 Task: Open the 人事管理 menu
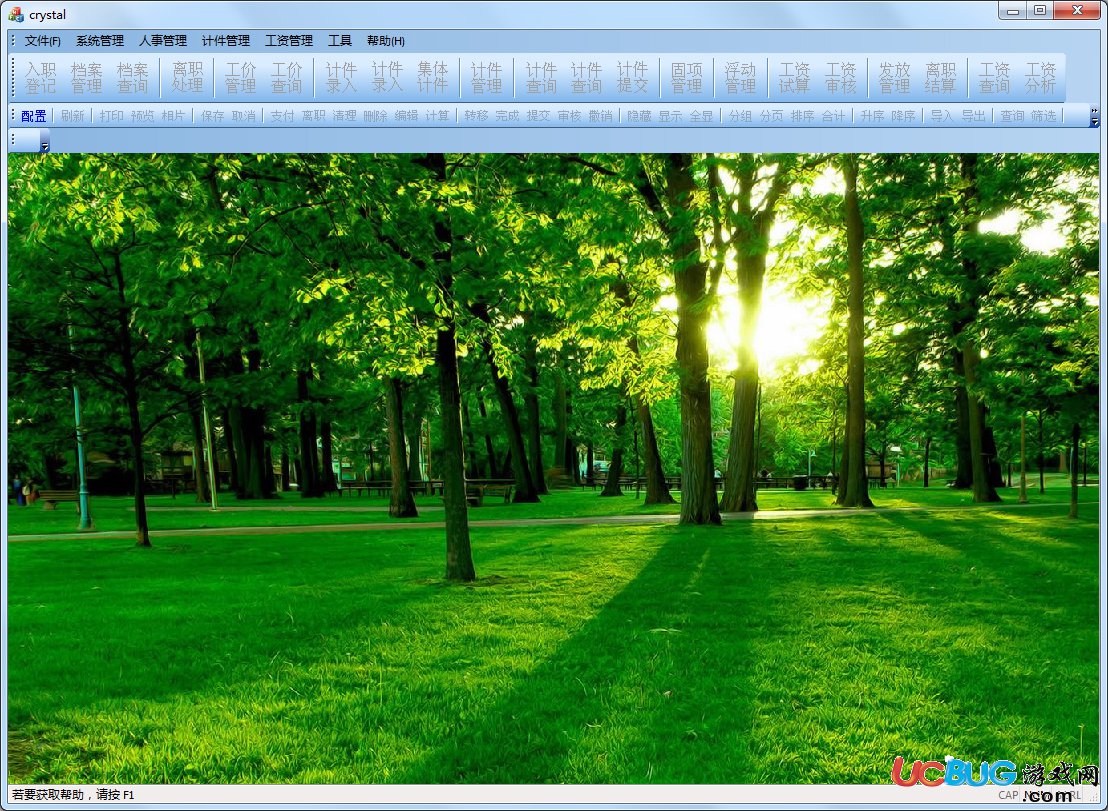pos(163,41)
